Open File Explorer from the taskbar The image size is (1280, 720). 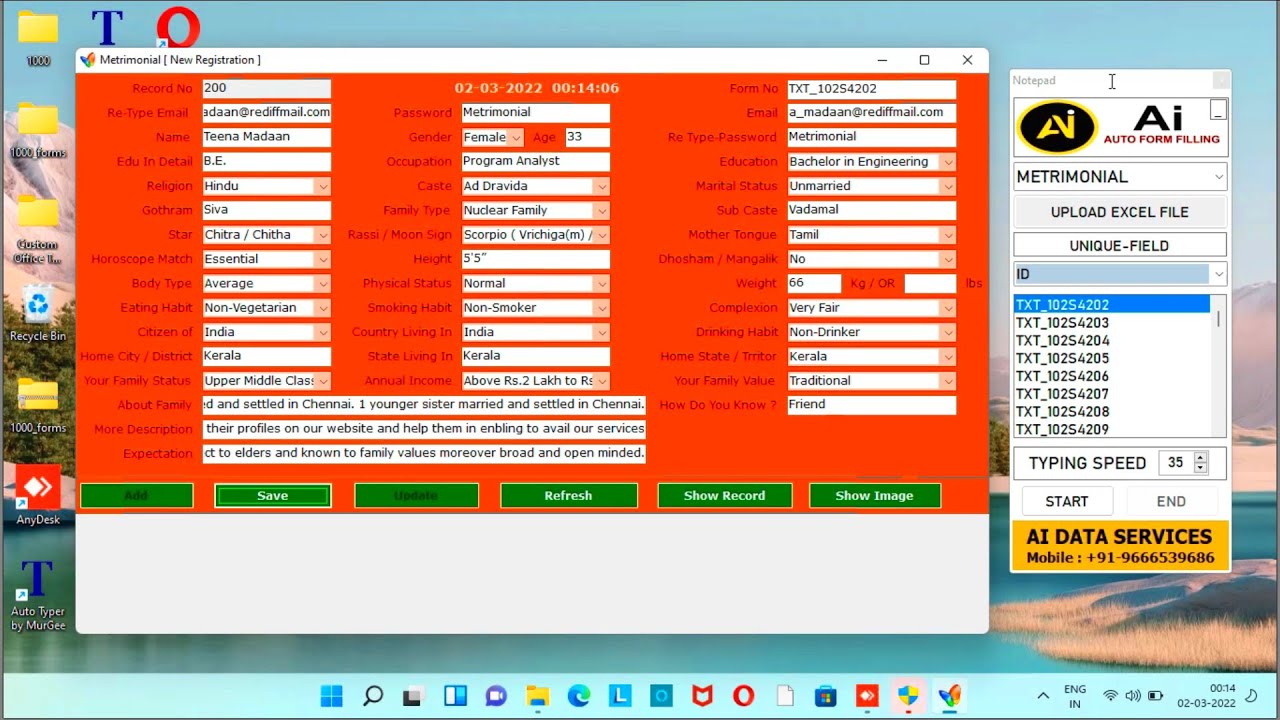538,695
